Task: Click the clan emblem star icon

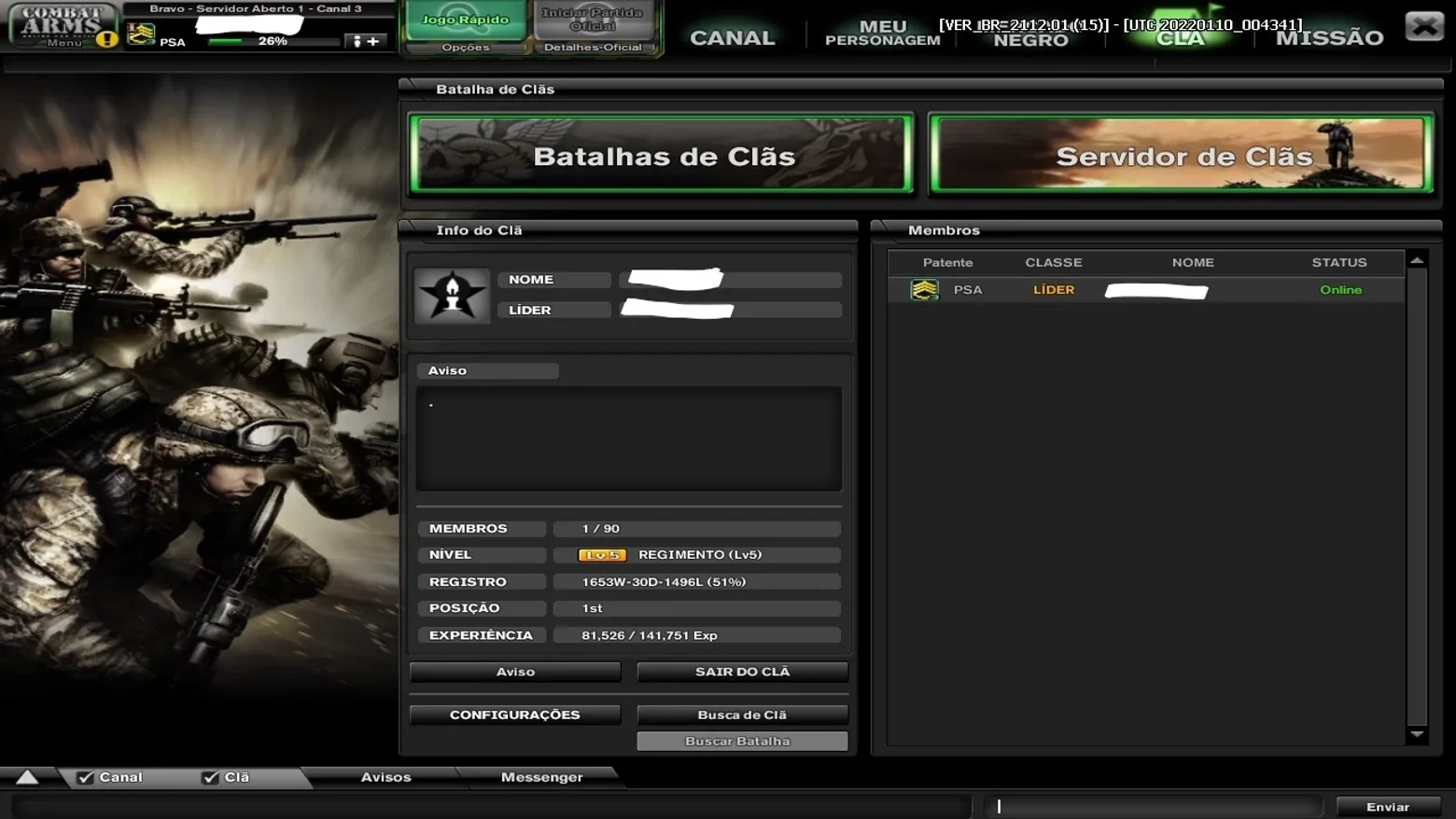Action: pos(452,296)
